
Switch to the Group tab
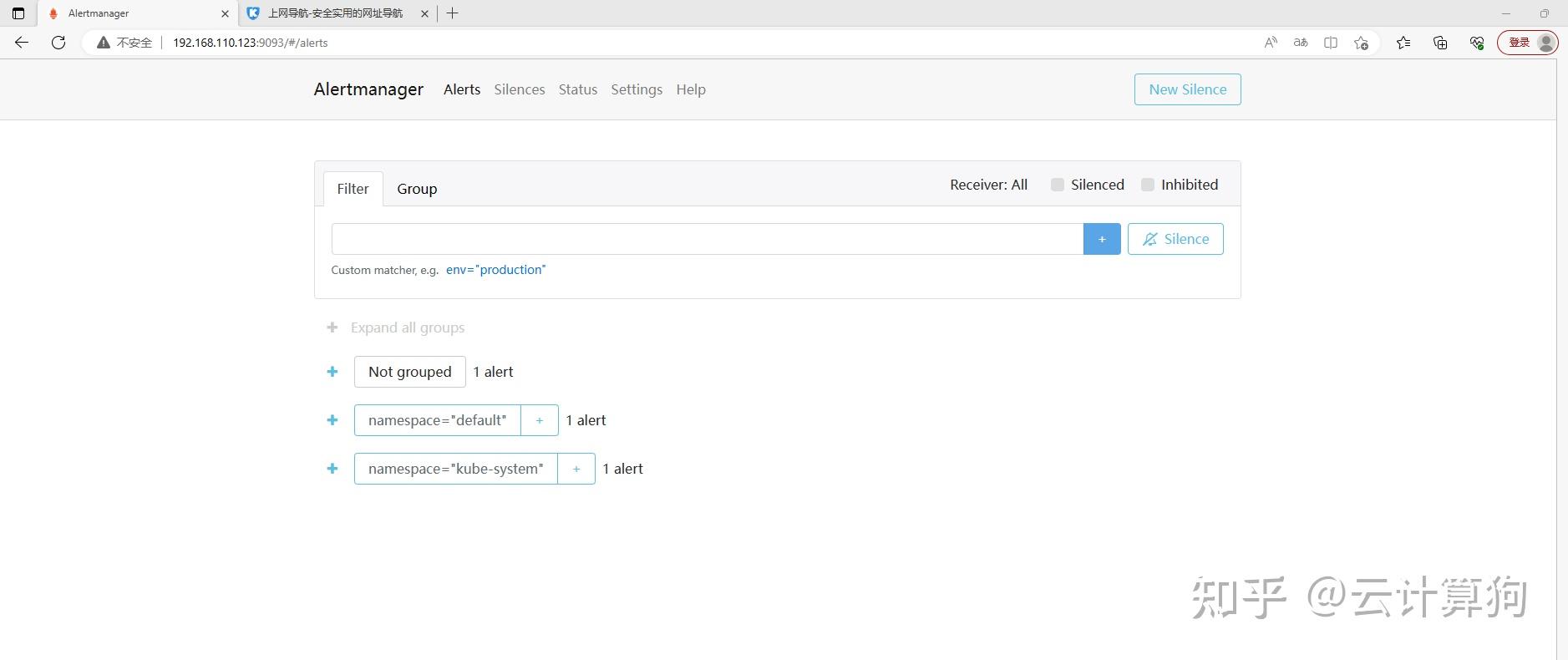point(417,189)
